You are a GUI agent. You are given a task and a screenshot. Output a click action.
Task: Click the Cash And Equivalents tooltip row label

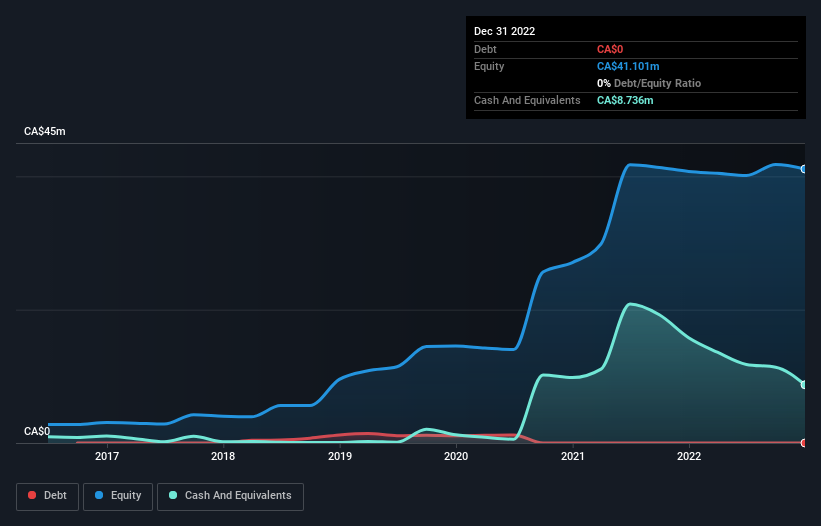tap(527, 100)
